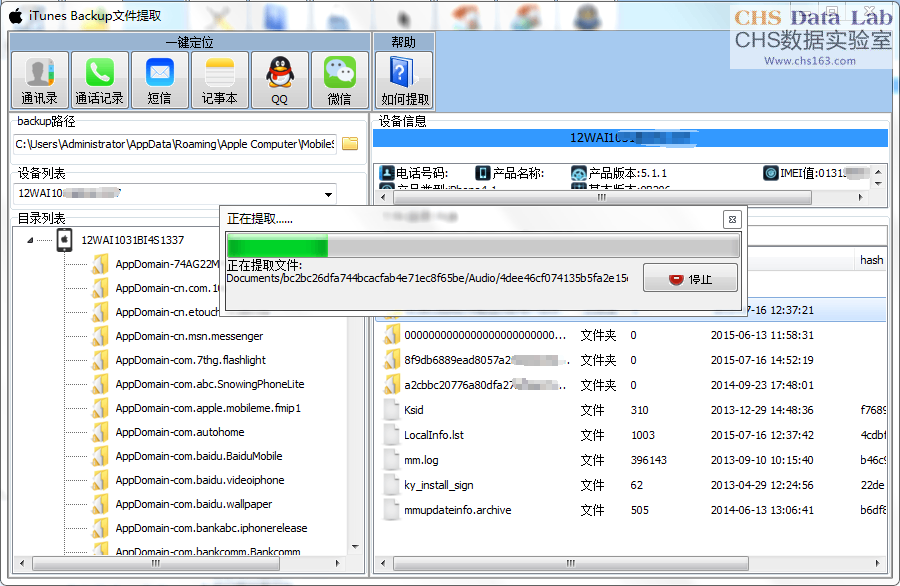
Task: Select AppDomain-cn.msn.messenger in the tree
Action: click(x=189, y=336)
